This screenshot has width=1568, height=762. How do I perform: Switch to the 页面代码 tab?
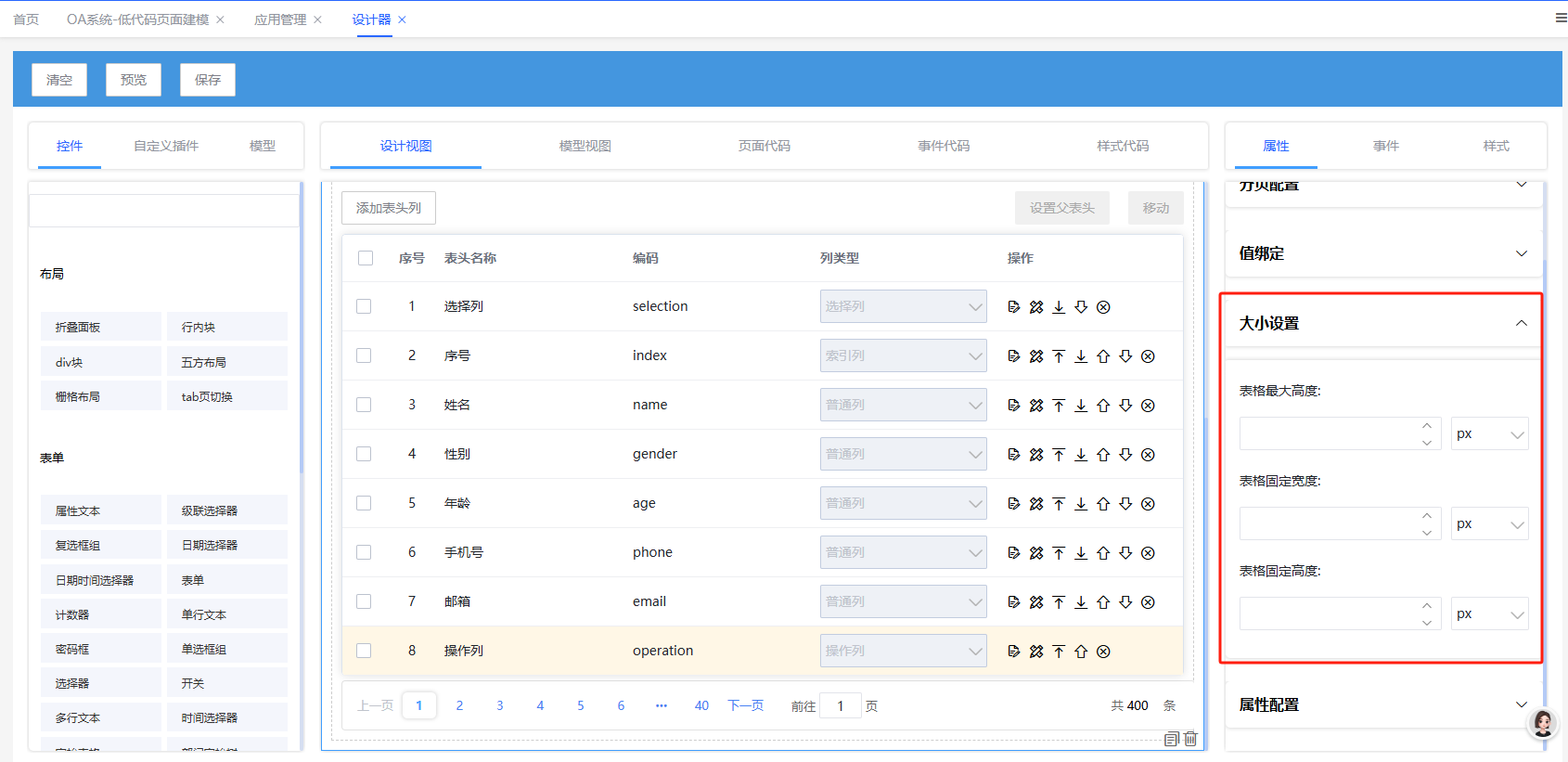pyautogui.click(x=764, y=146)
